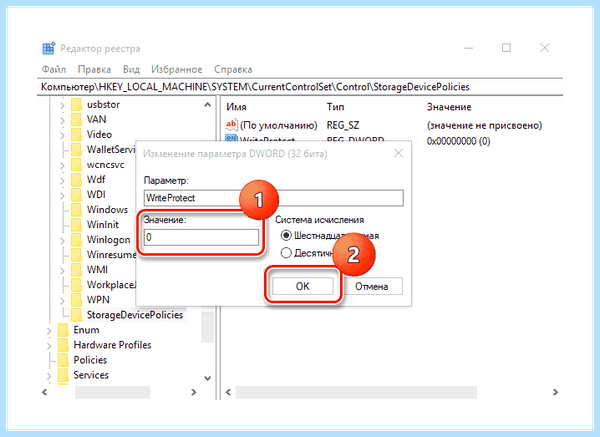
Task: Expand the wcncsvc tree node
Action: coord(62,165)
